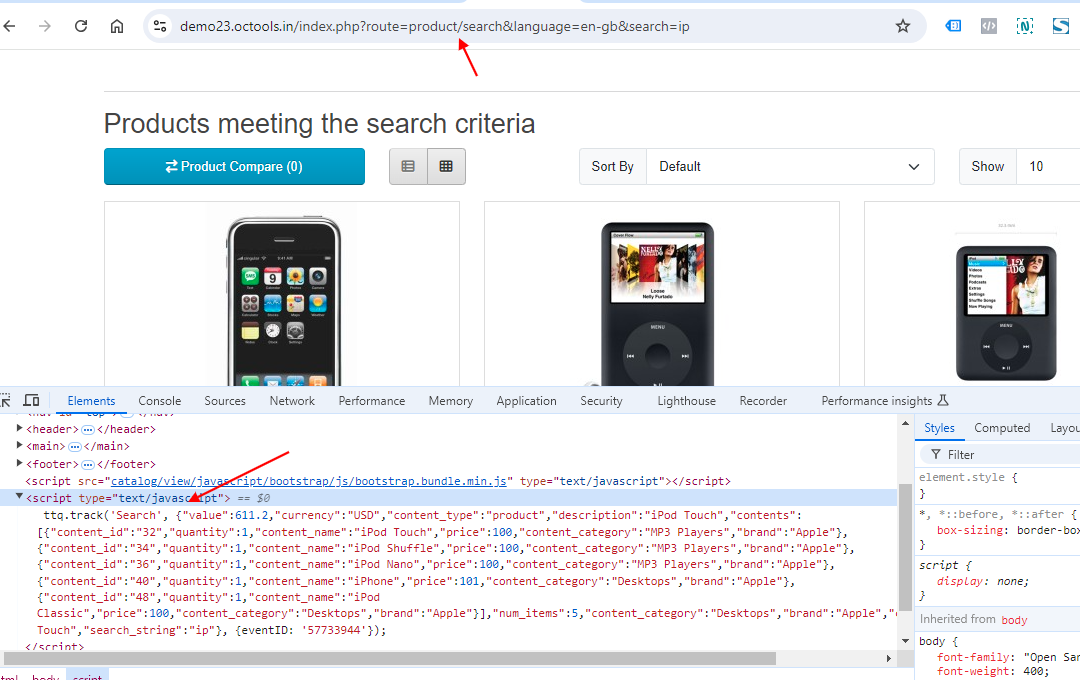Open the browser home page
1080x680 pixels.
pyautogui.click(x=117, y=26)
